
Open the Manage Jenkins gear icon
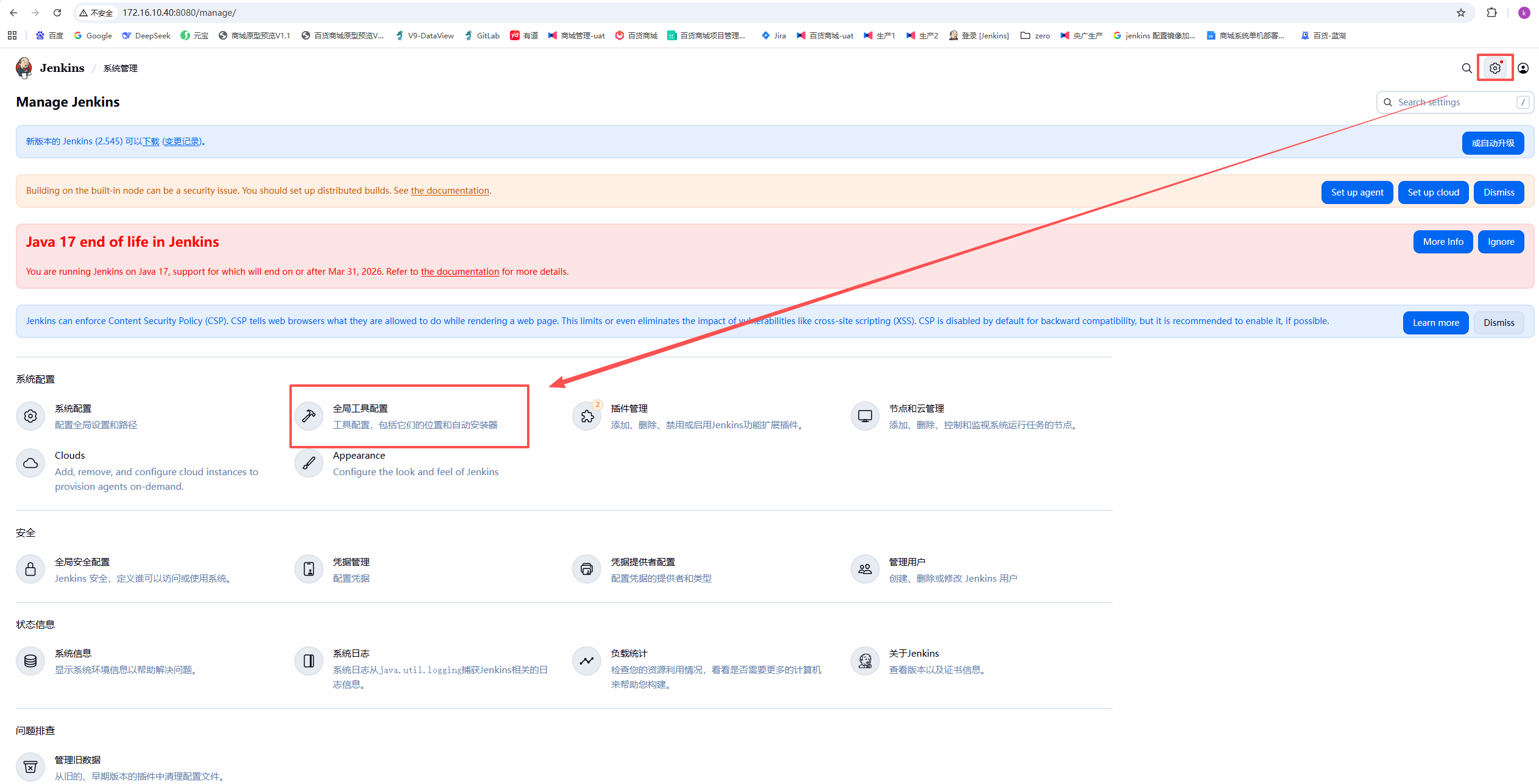click(x=1495, y=68)
